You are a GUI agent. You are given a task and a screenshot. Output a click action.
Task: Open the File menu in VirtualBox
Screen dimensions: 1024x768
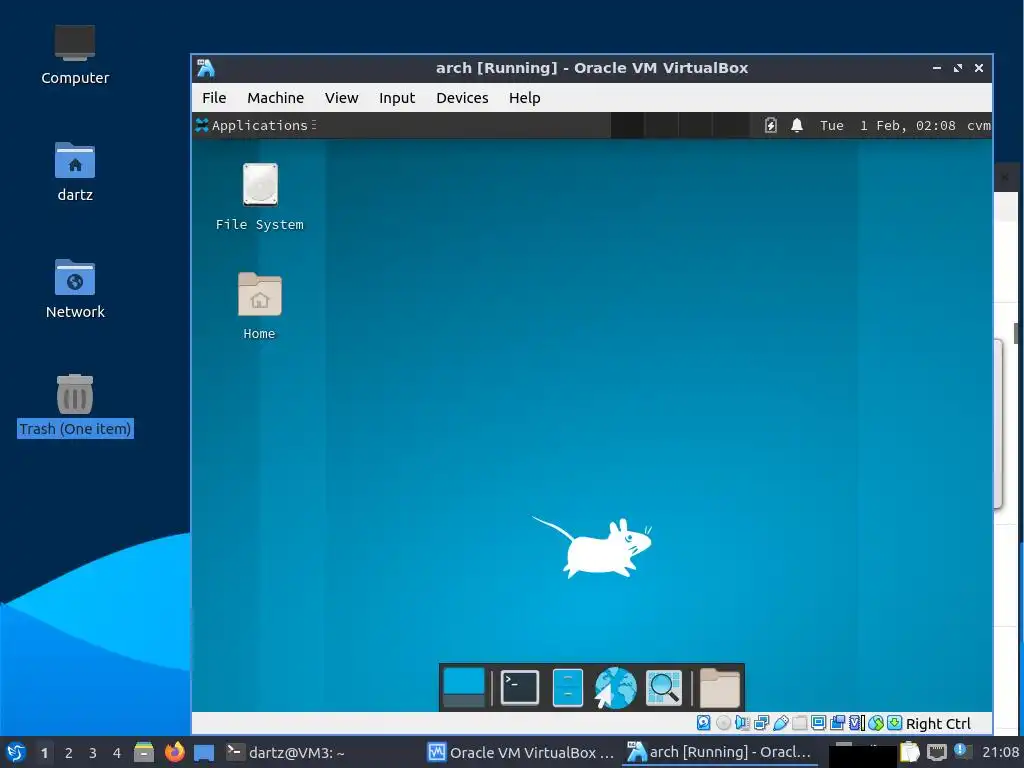click(x=214, y=98)
